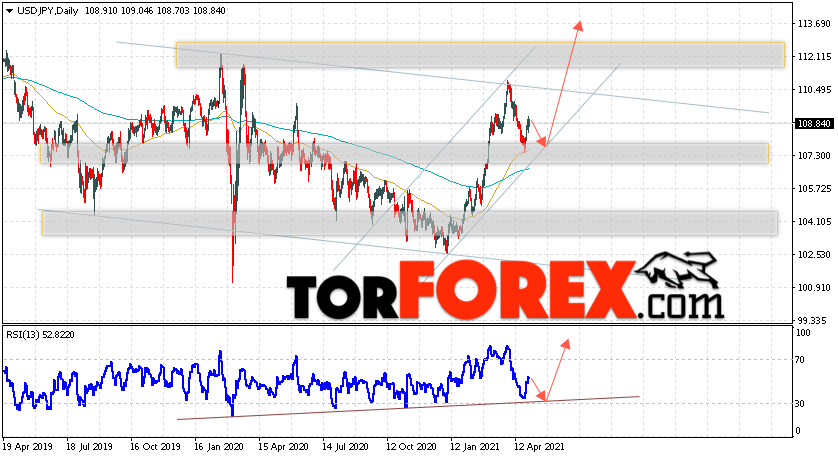The width and height of the screenshot is (838, 458).
Task: Click the RSI 30 level label
Action: click(800, 403)
